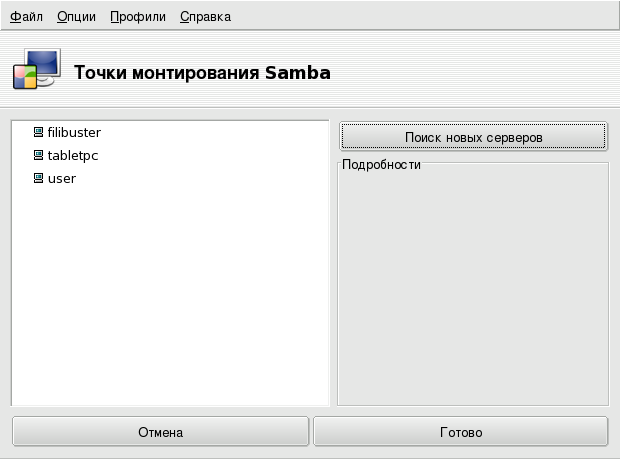
Task: Open the Файл menu
Action: click(26, 17)
